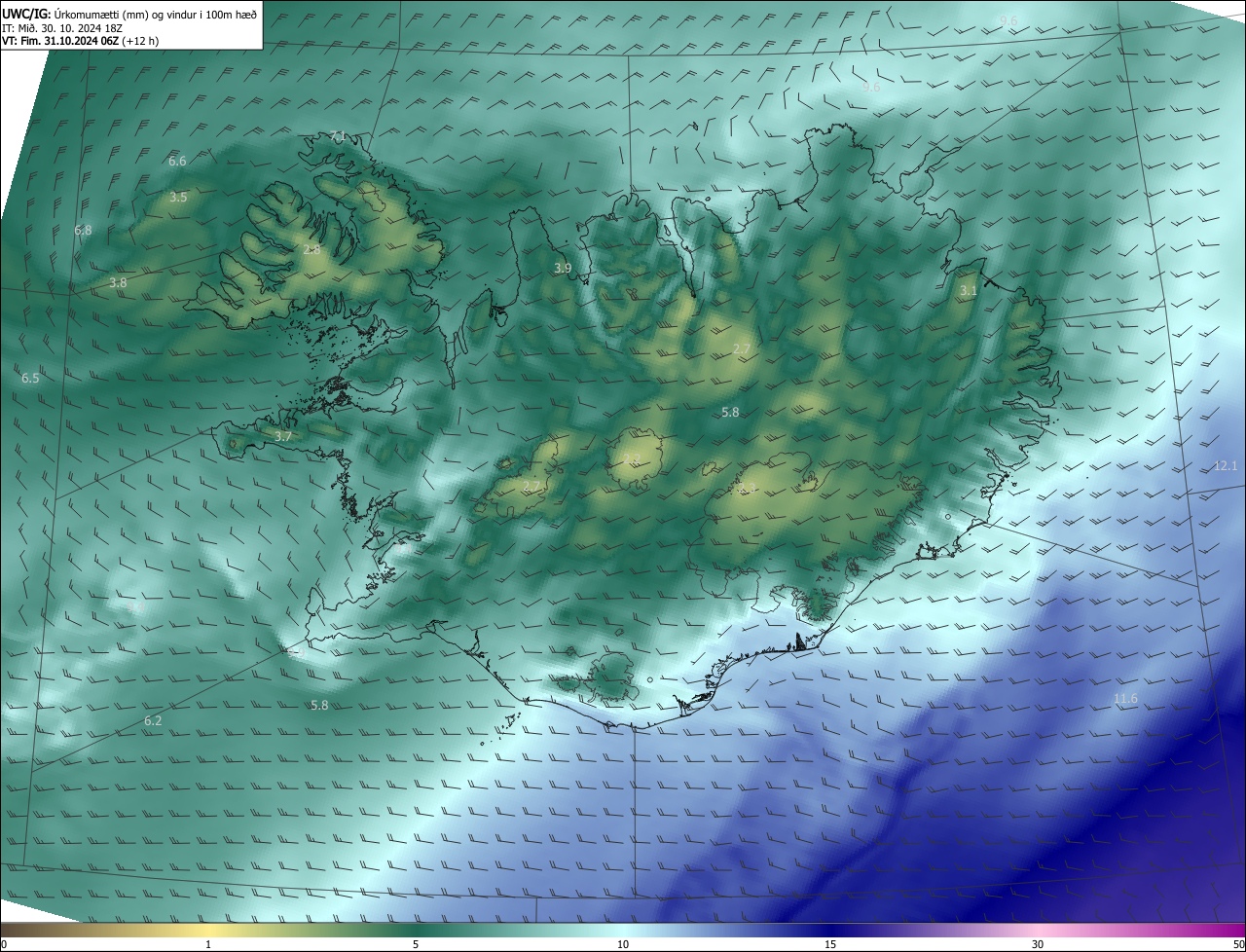Click the '1' tick on the color scale
1246x952 pixels.
208,945
